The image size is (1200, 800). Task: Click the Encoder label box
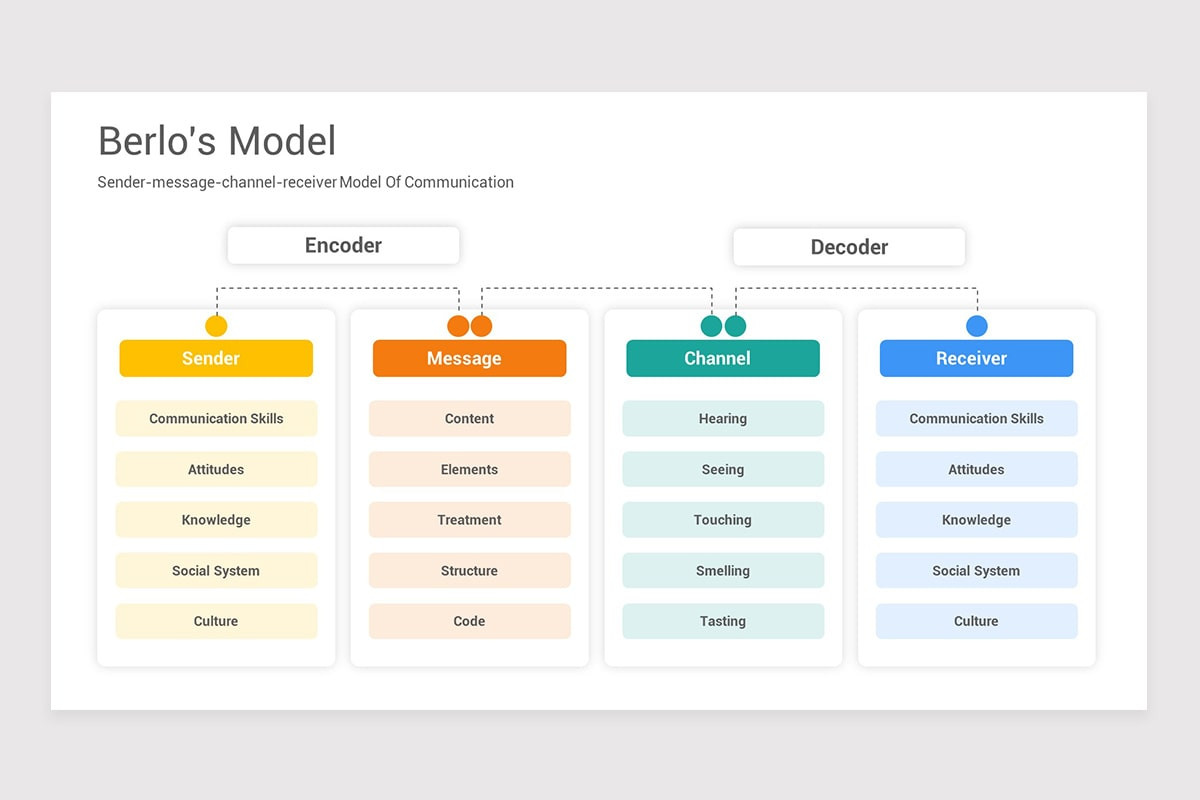pos(343,245)
